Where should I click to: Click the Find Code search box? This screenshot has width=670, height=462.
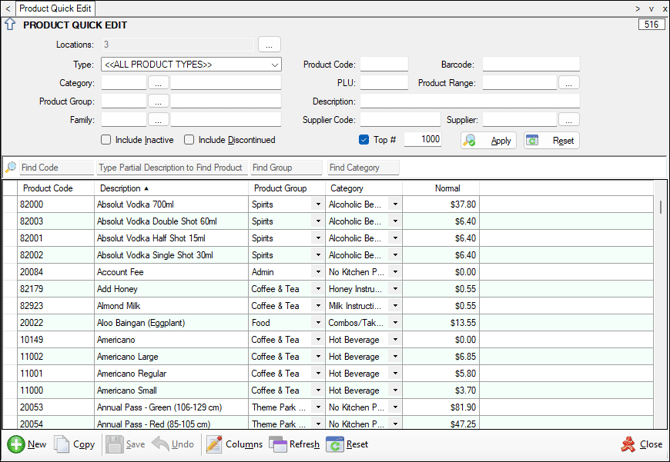(x=57, y=168)
